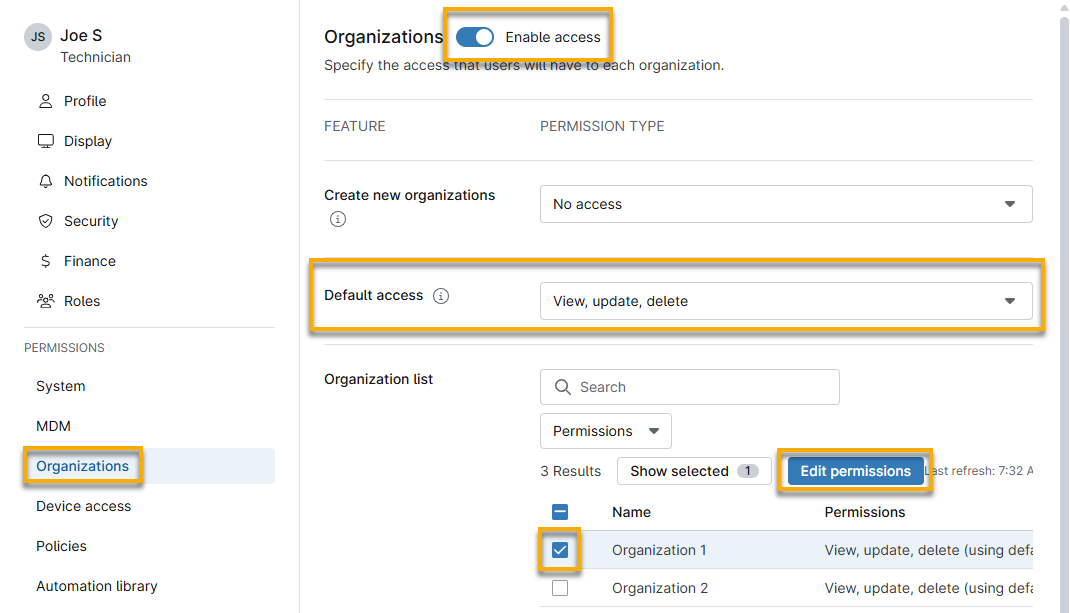Open the Create new organizations dropdown
Image resolution: width=1070 pixels, height=613 pixels.
(x=786, y=204)
